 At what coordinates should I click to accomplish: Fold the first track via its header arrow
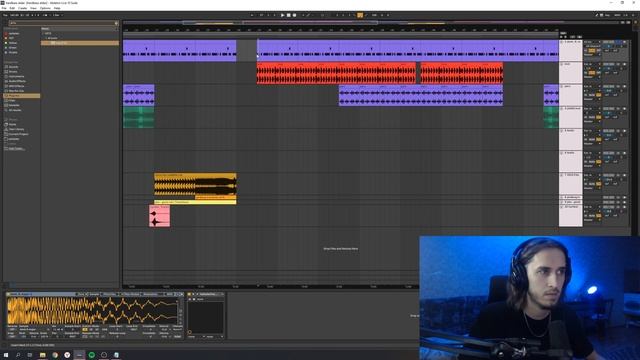coord(562,42)
